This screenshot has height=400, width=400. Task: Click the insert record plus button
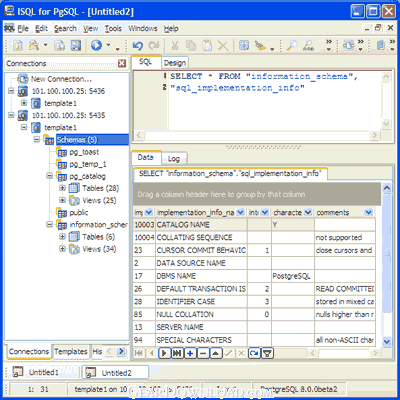(x=190, y=353)
